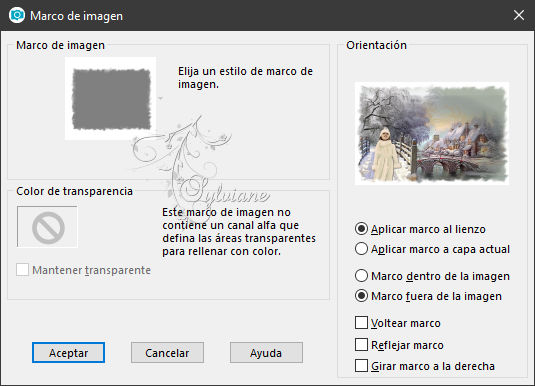Image resolution: width=535 pixels, height=386 pixels.
Task: Click the Cancelar button
Action: point(167,353)
